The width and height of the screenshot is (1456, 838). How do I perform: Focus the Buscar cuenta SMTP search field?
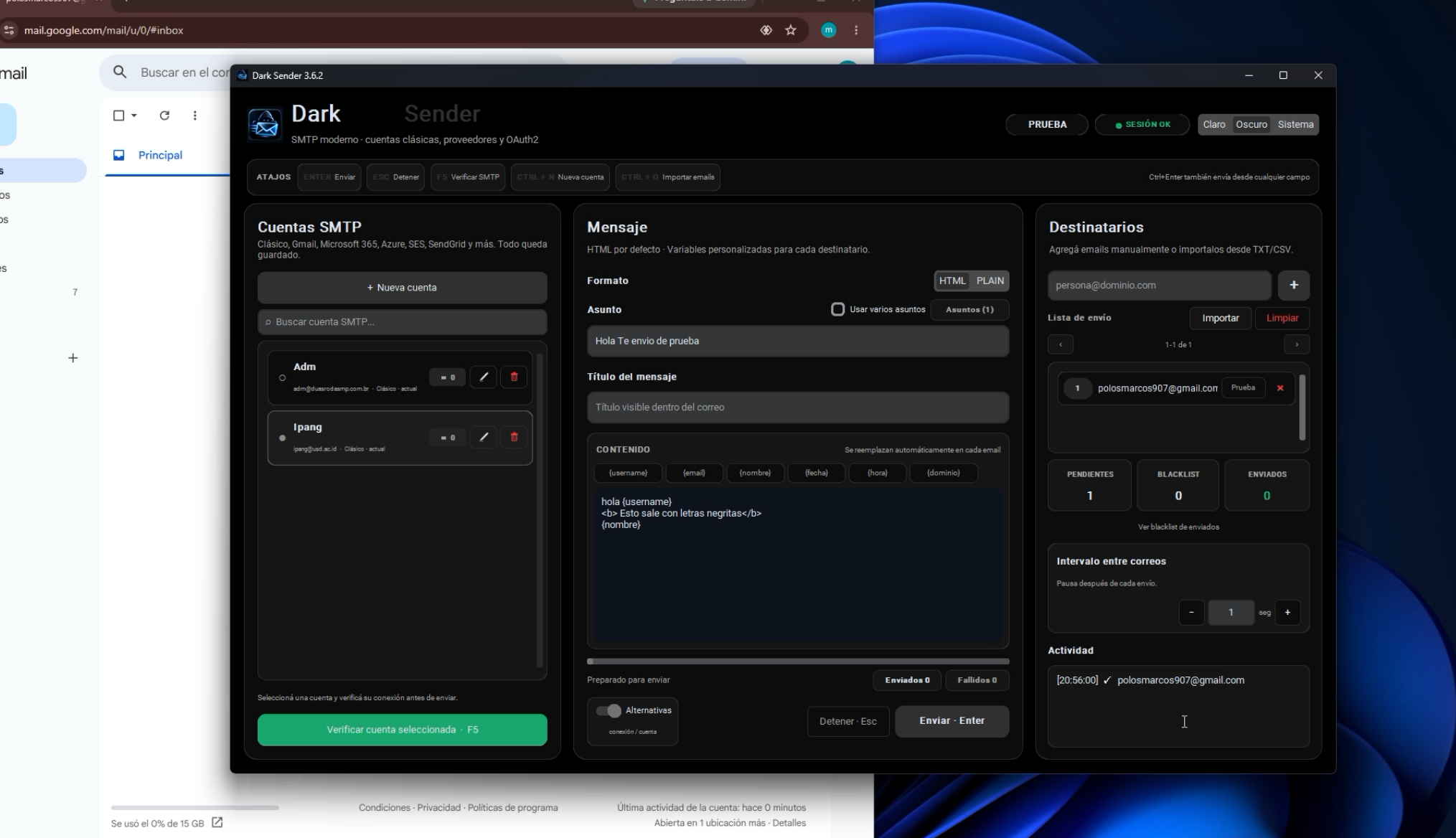coord(402,321)
